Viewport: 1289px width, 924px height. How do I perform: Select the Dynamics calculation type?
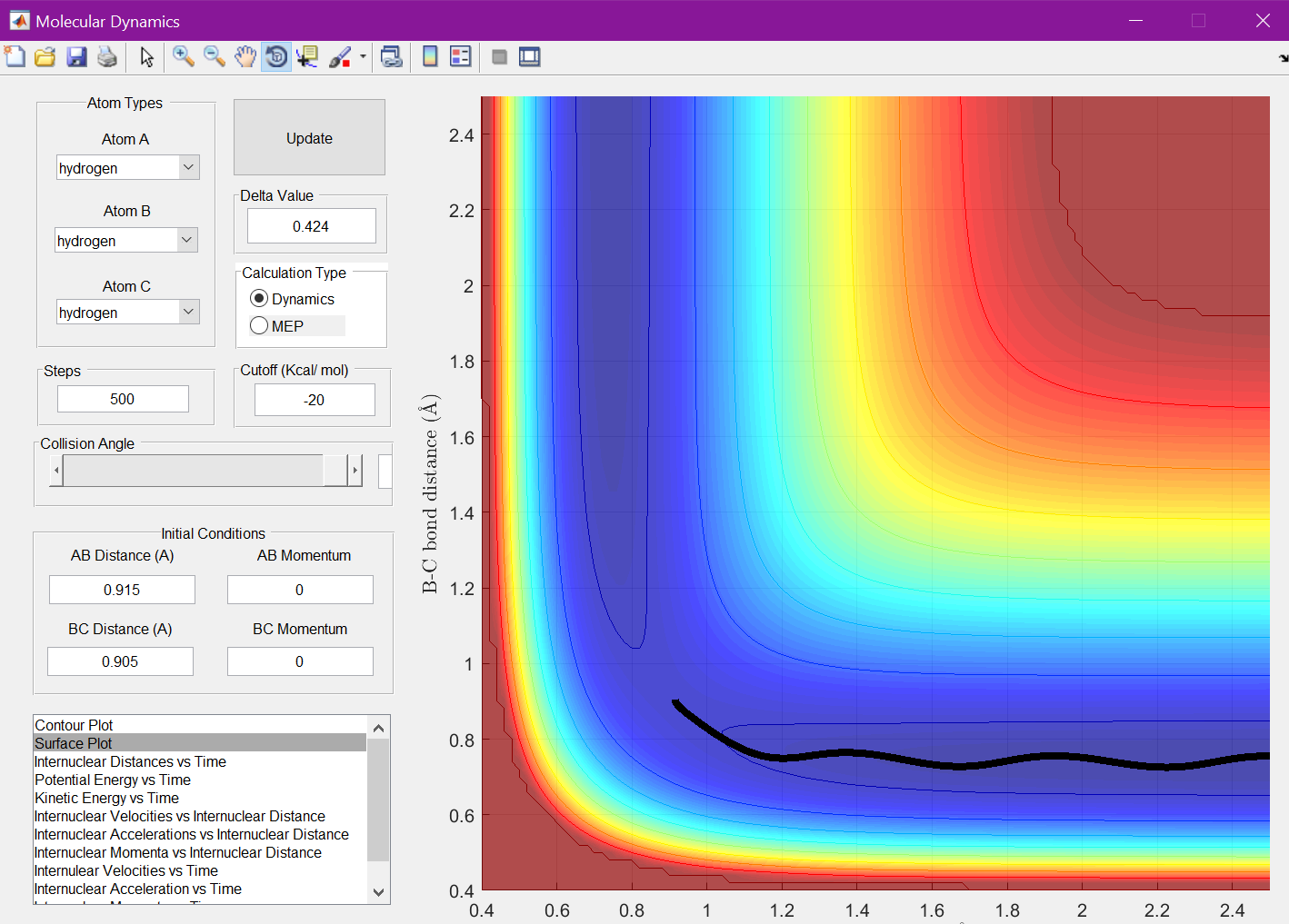coord(259,299)
